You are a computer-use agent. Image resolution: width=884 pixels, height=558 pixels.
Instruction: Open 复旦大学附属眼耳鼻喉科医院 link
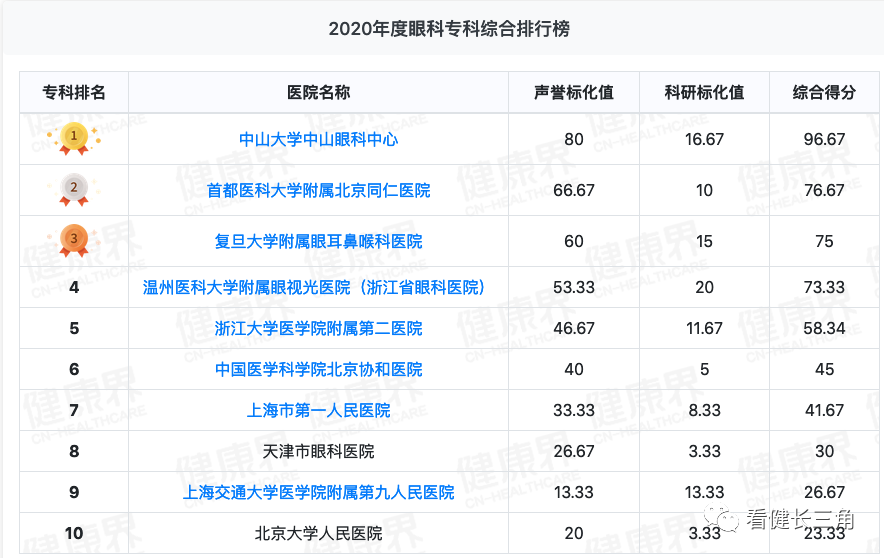tap(319, 241)
